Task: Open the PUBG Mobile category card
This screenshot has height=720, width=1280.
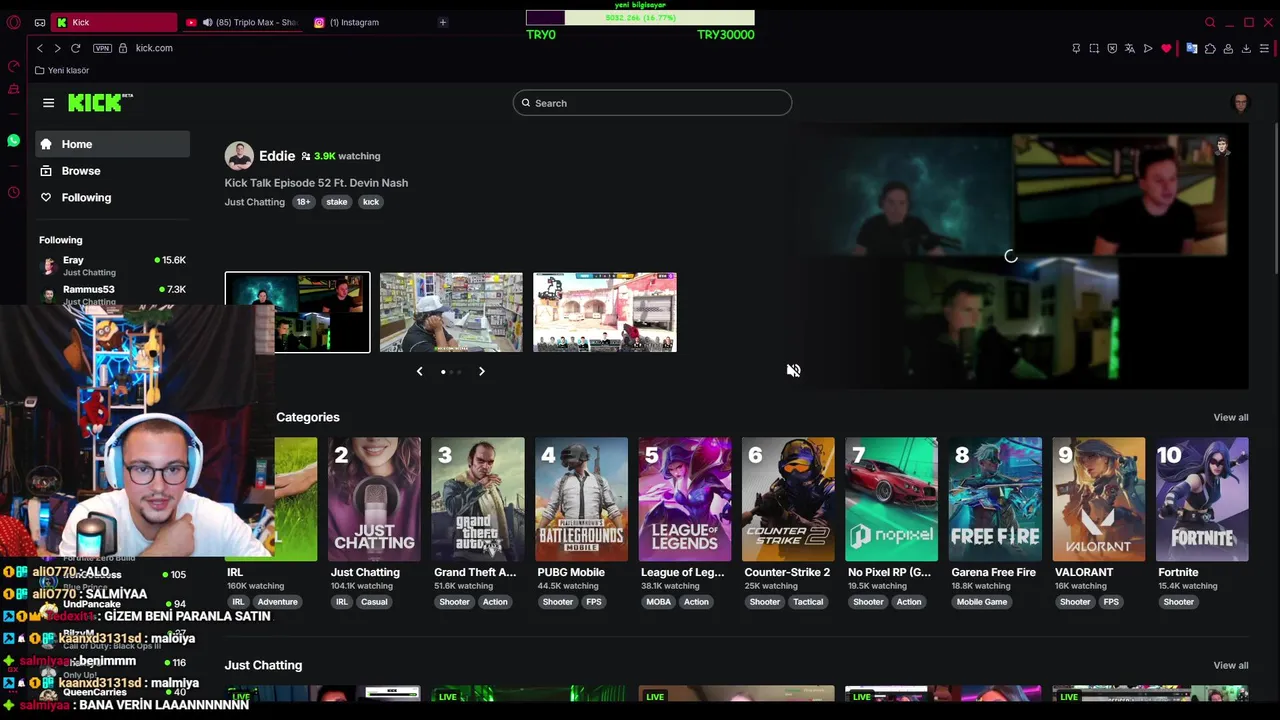Action: click(x=581, y=499)
